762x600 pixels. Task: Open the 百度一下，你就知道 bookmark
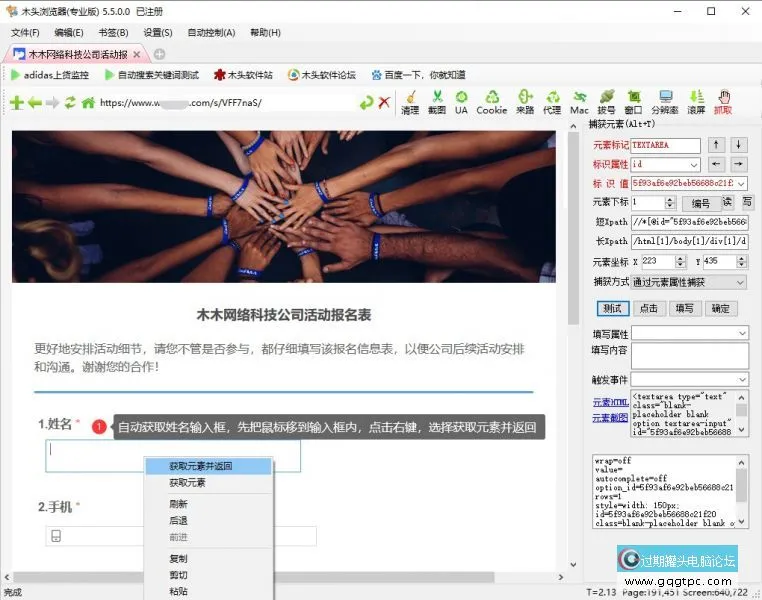click(x=418, y=75)
